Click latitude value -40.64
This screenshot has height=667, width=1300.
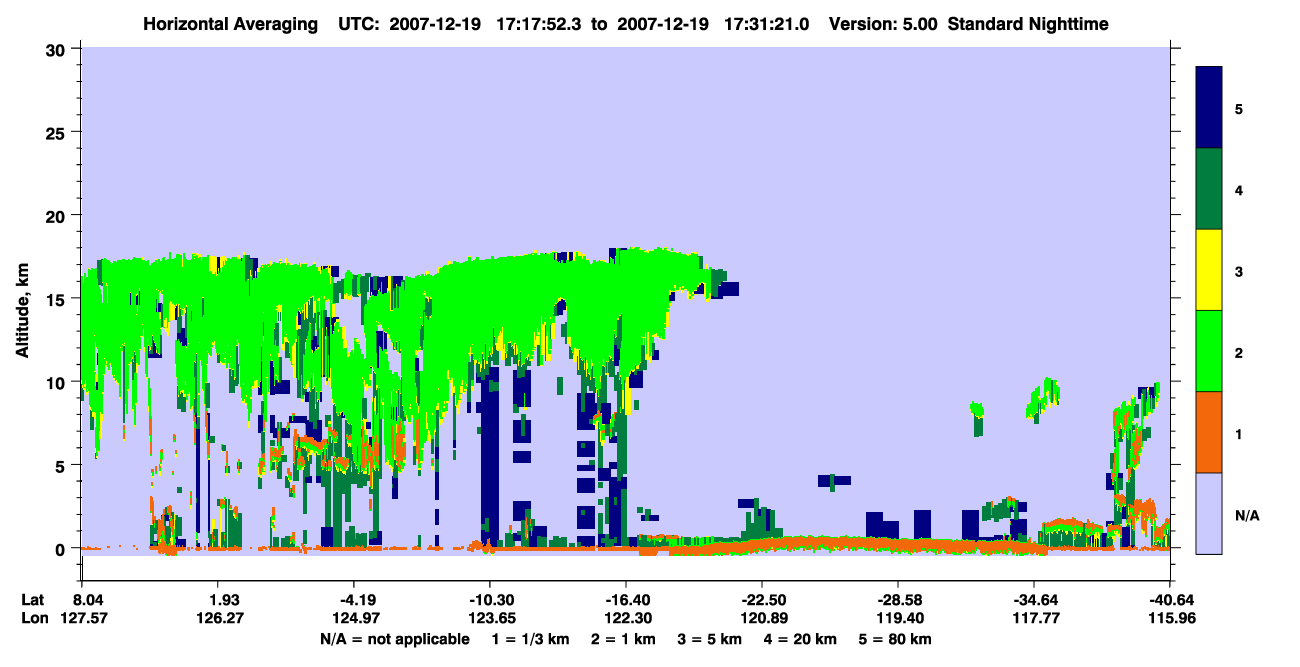(1170, 599)
